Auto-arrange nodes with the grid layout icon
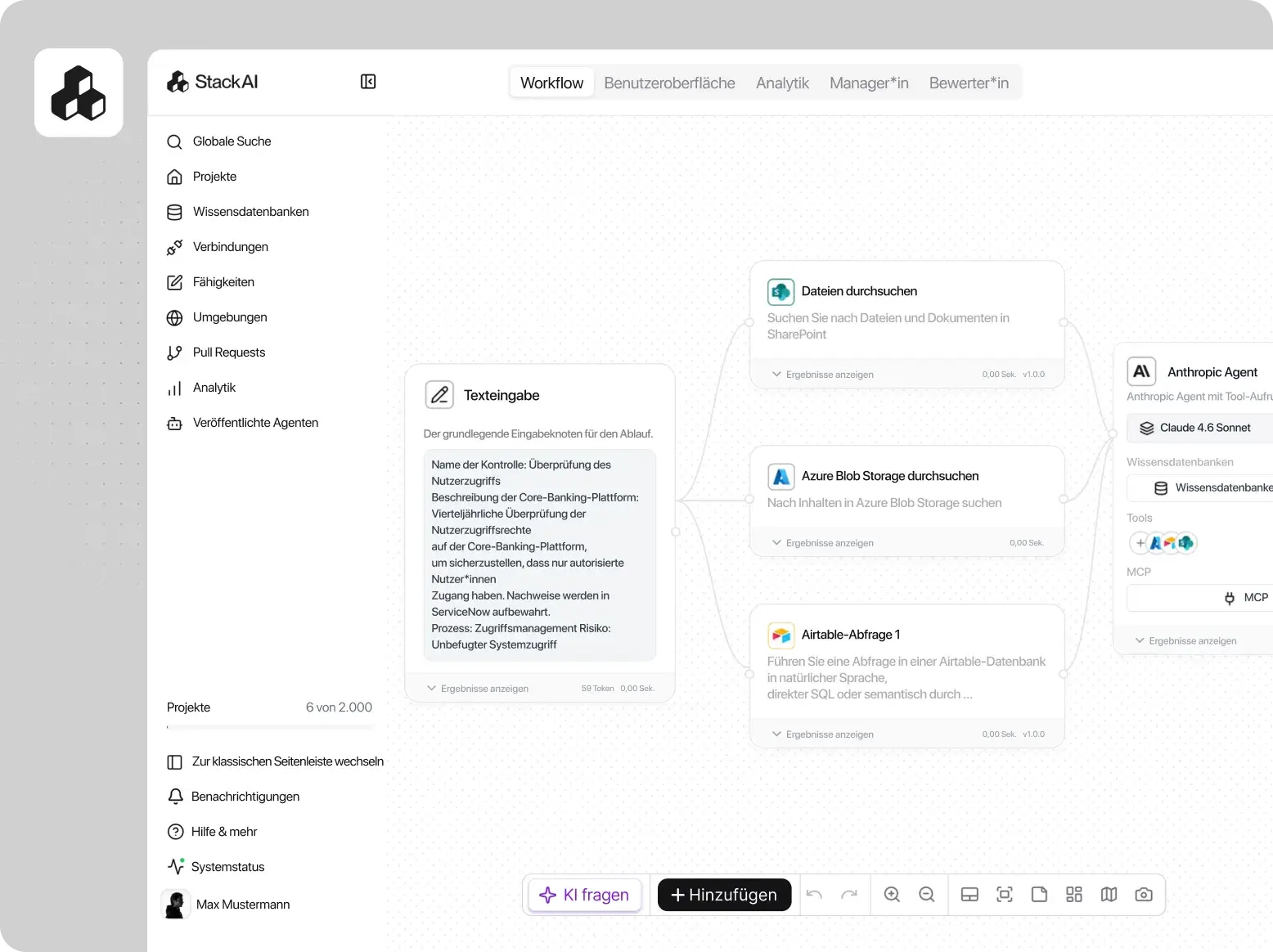The image size is (1273, 952). coord(1074,896)
